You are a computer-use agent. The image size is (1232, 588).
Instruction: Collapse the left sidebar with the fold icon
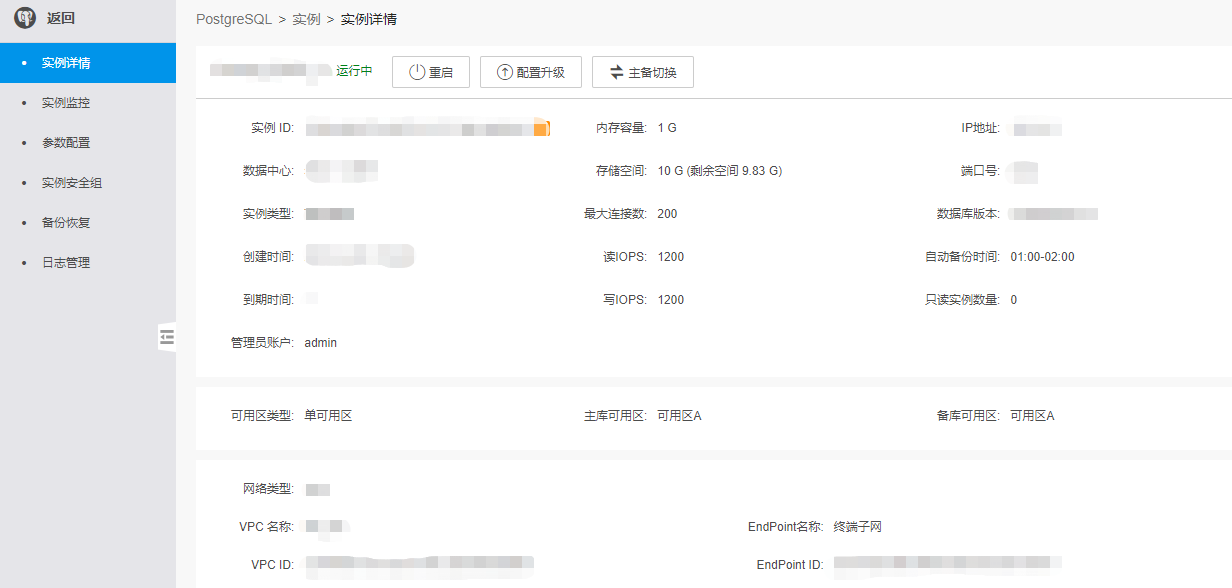pyautogui.click(x=167, y=337)
